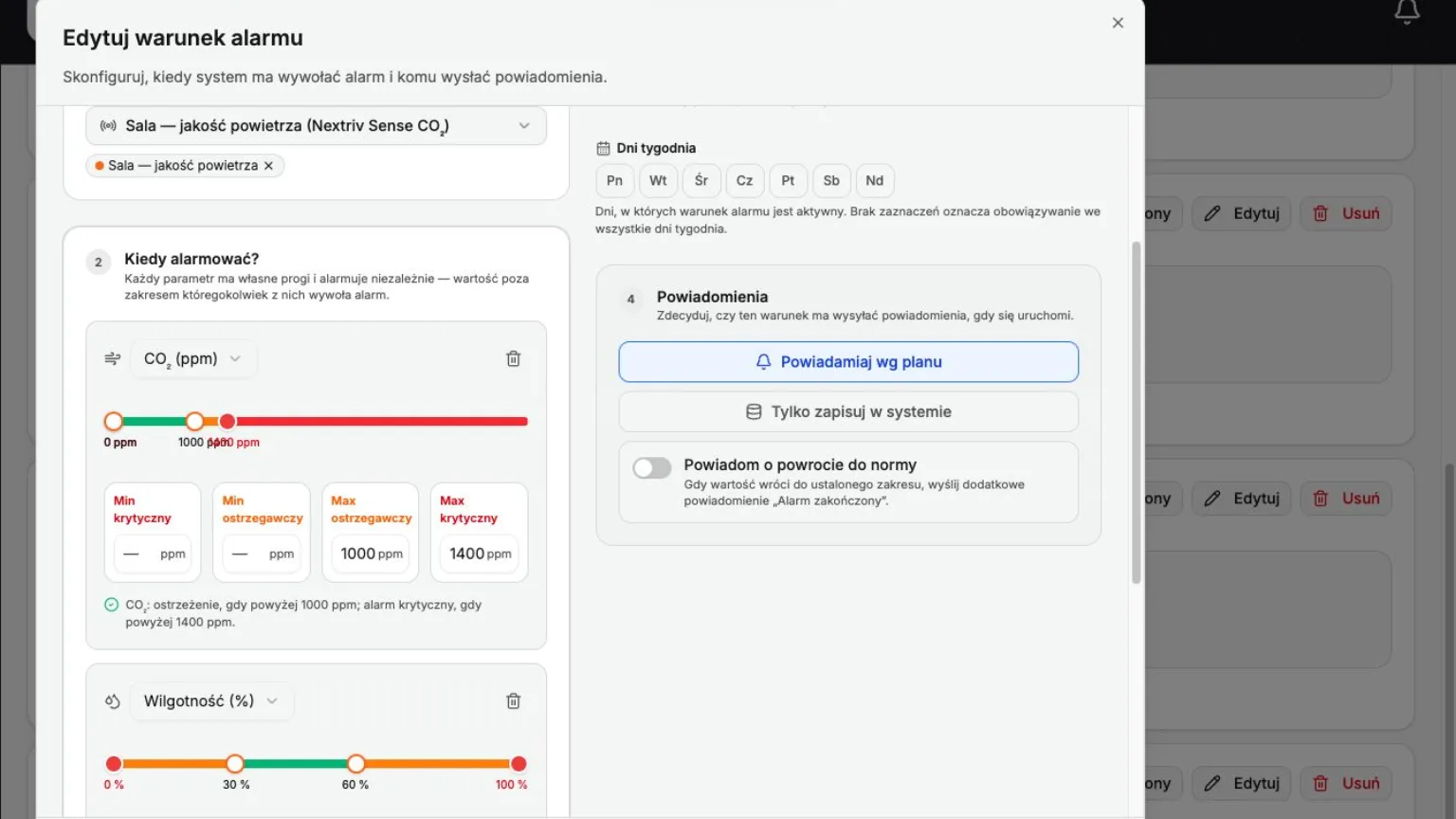Select Tylko zapisuj w systemie option
Image resolution: width=1456 pixels, height=819 pixels.
point(848,411)
